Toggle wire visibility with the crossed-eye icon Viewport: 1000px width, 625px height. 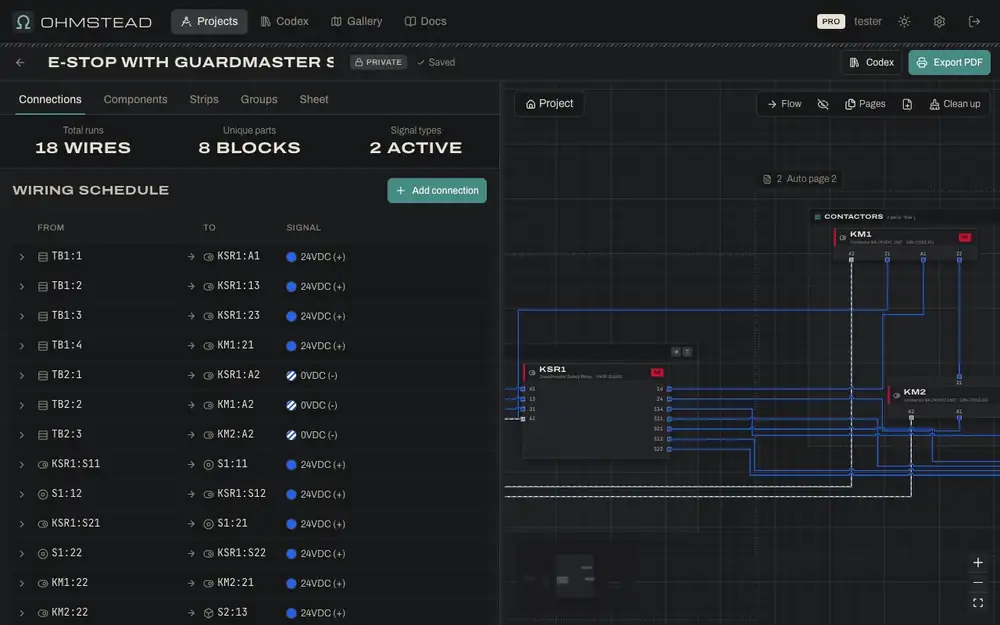tap(823, 104)
